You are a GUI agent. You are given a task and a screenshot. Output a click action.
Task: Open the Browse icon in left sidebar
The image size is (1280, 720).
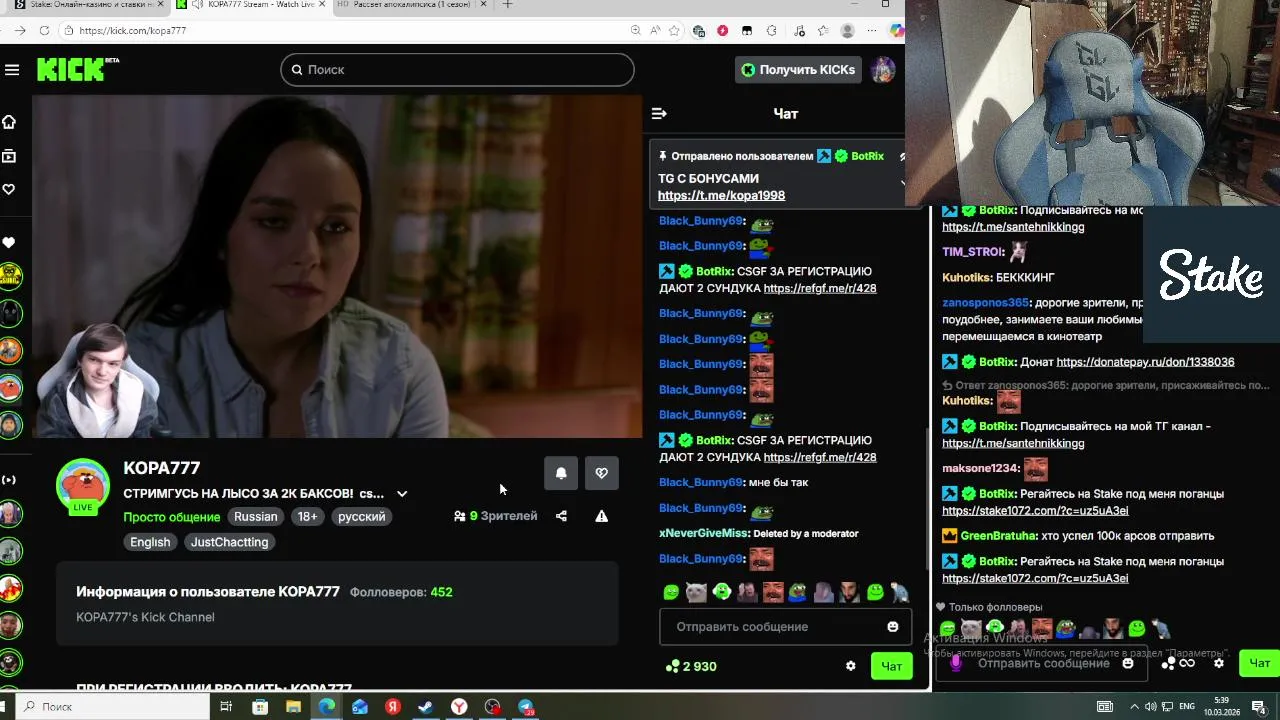[9, 156]
